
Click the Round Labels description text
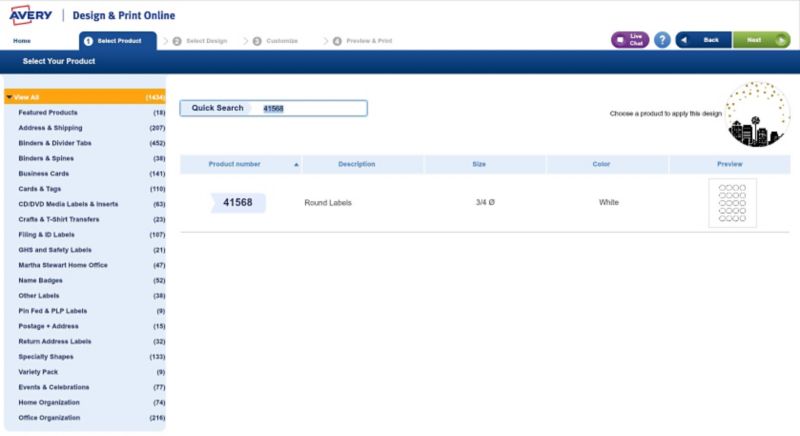328,203
